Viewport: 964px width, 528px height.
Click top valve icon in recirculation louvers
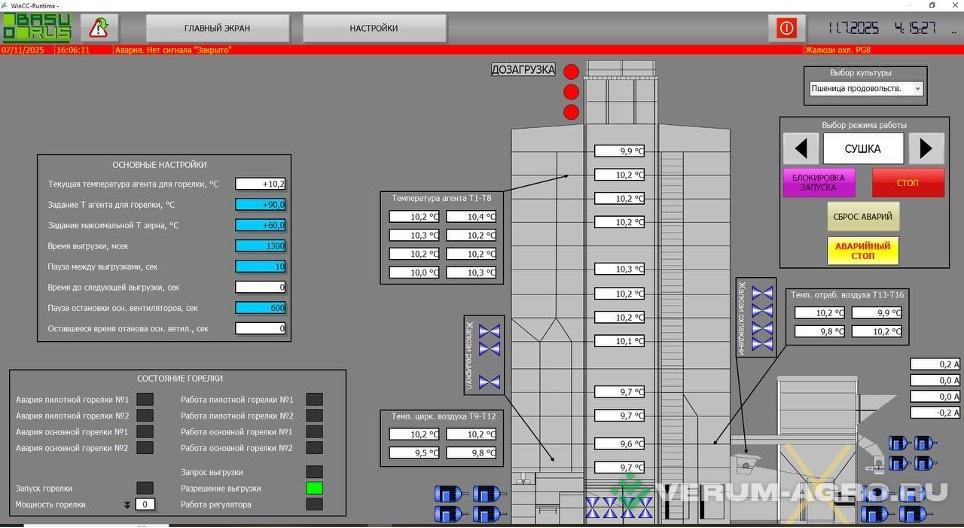pyautogui.click(x=489, y=333)
